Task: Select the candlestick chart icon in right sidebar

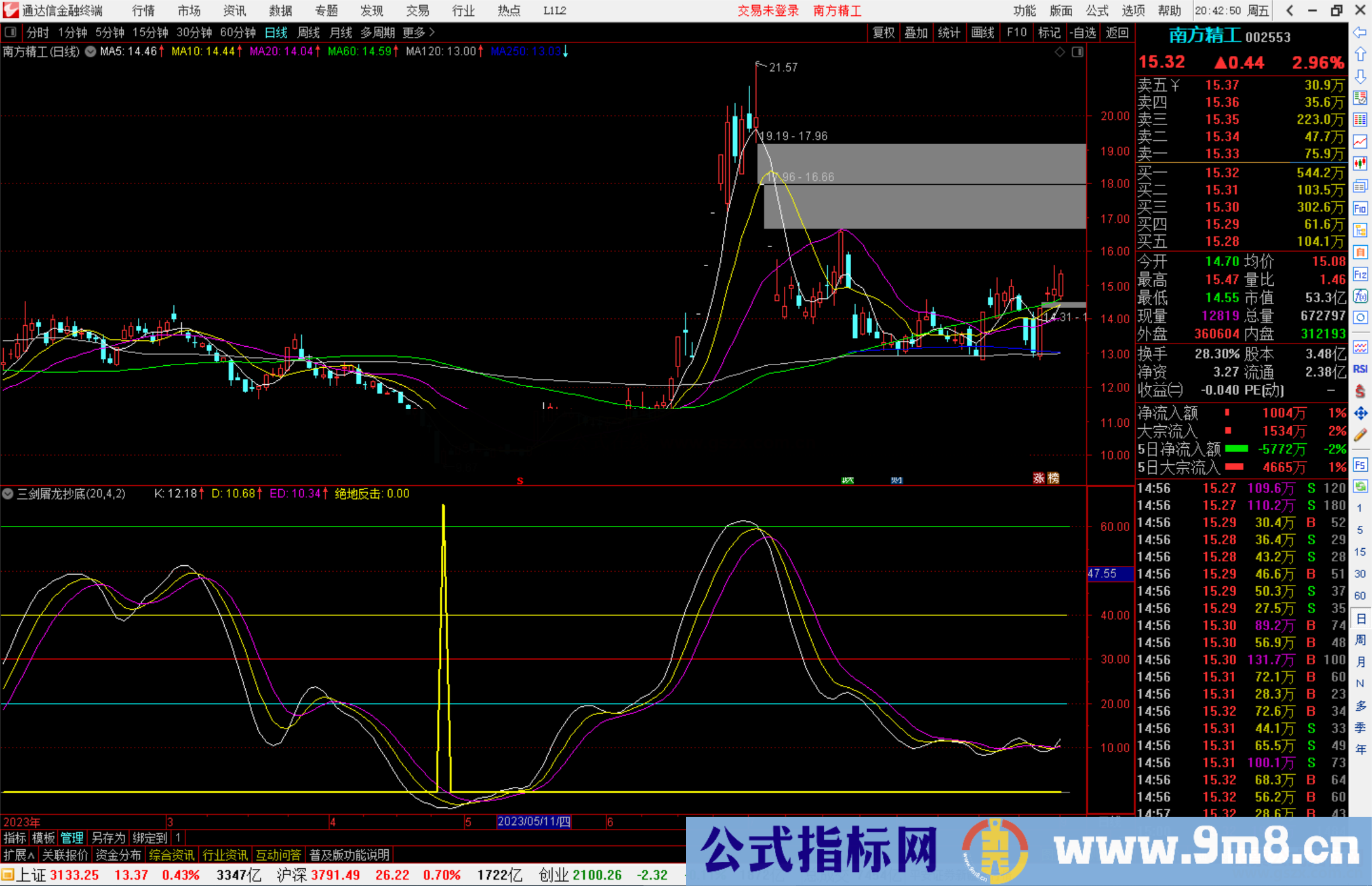Action: click(1361, 163)
